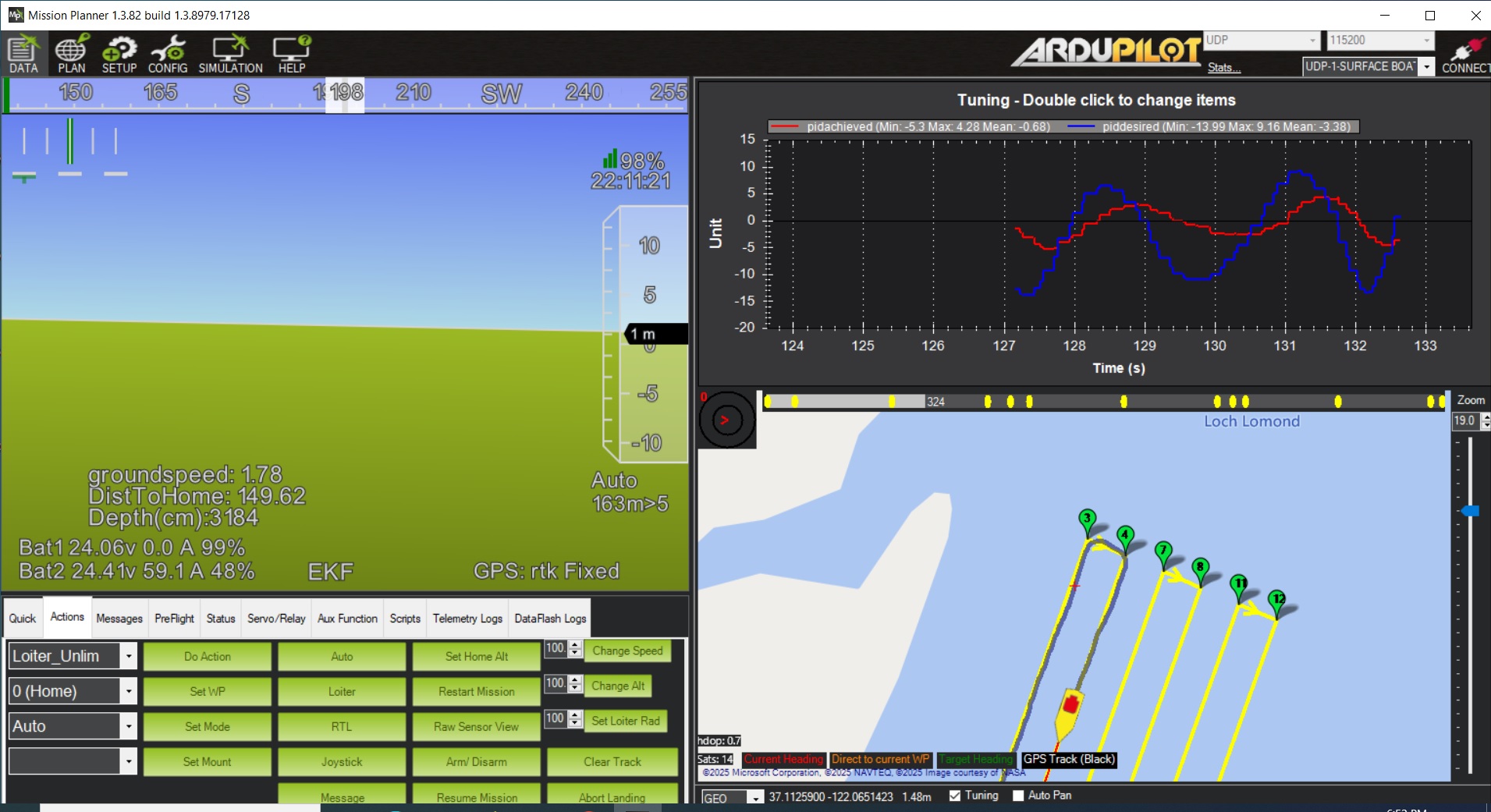Toggle the Tuning checkbox
This screenshot has height=812, width=1491.
pyautogui.click(x=954, y=796)
